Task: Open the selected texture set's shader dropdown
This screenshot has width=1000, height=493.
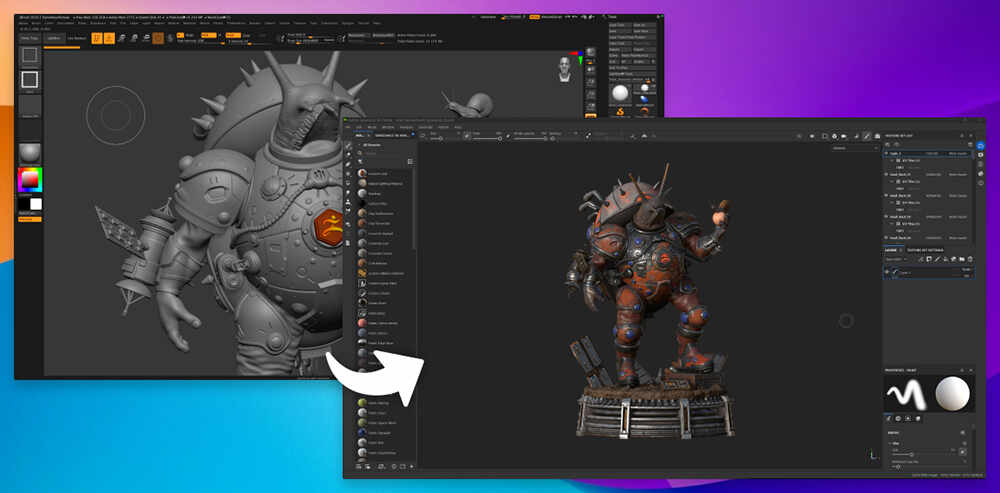Action: 958,153
